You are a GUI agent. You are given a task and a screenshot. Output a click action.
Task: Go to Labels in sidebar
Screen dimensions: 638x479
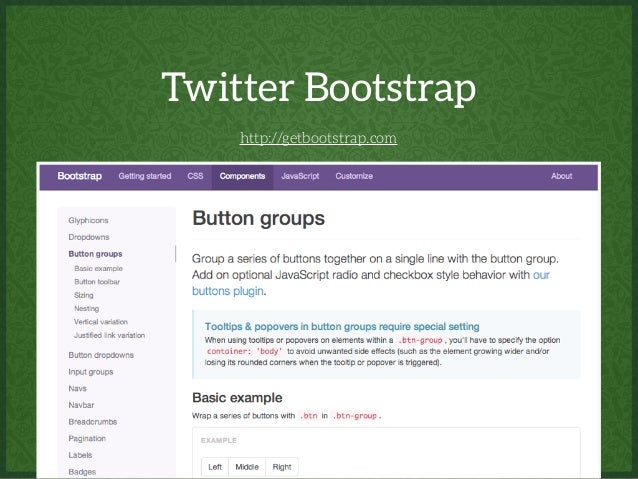pos(80,455)
